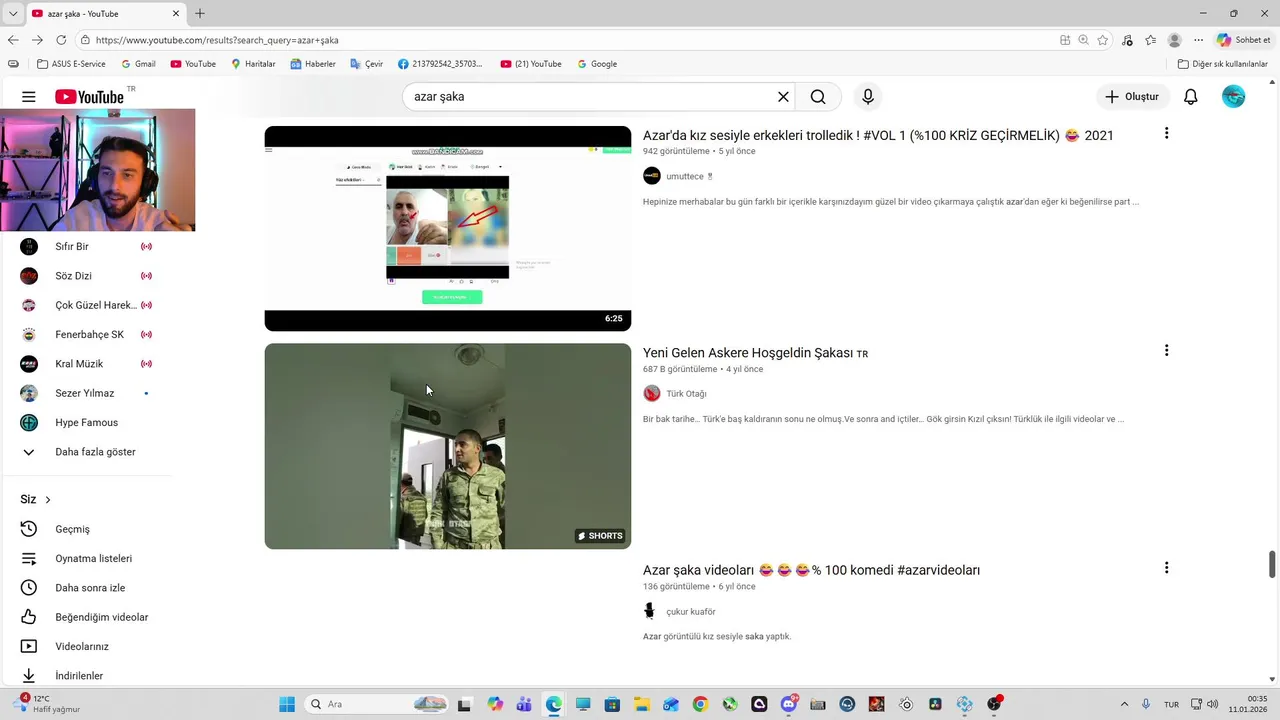
Task: Play the 6:25 Azar video thumbnail
Action: [x=448, y=229]
